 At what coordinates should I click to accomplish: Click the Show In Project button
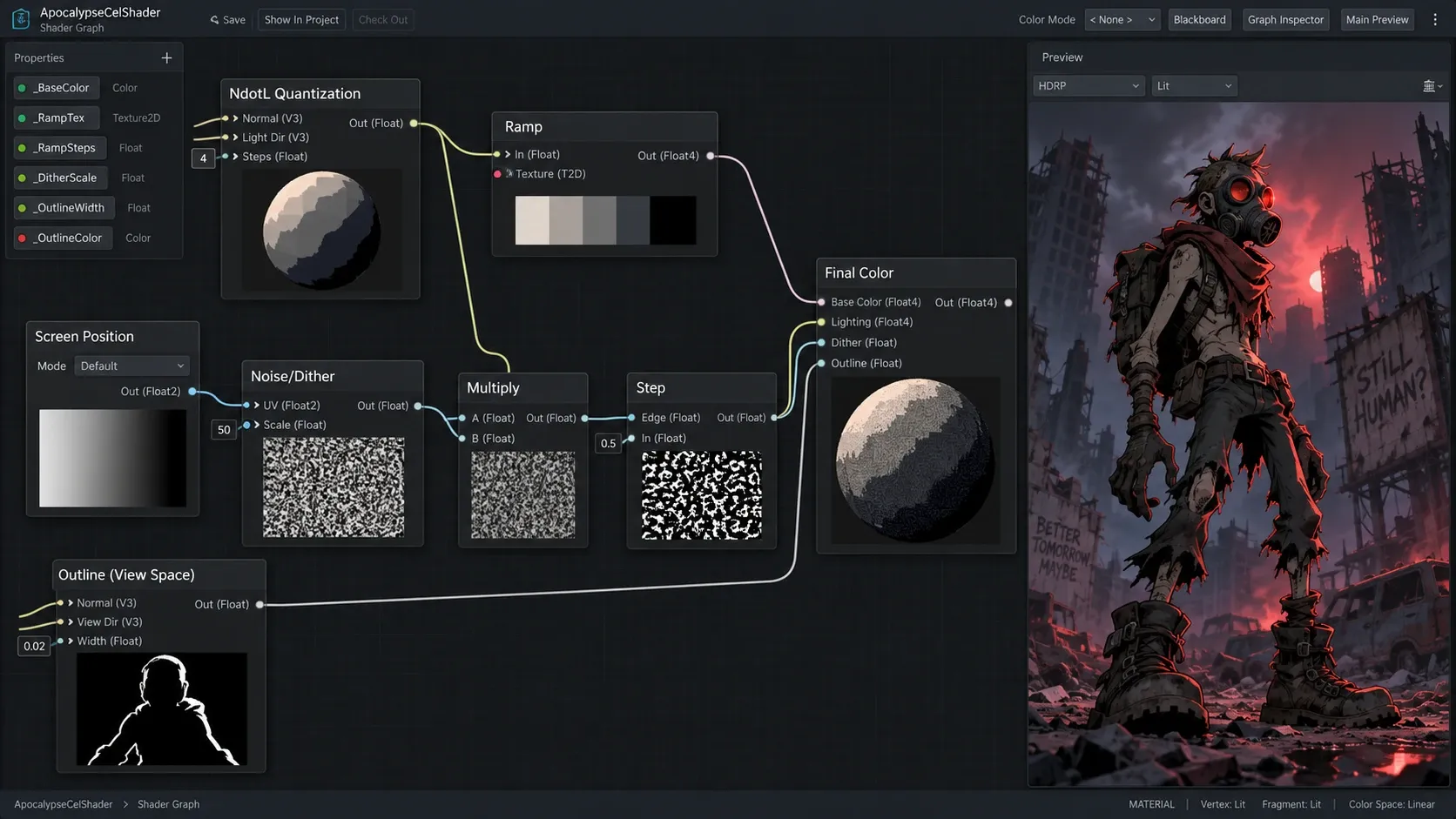(x=301, y=19)
